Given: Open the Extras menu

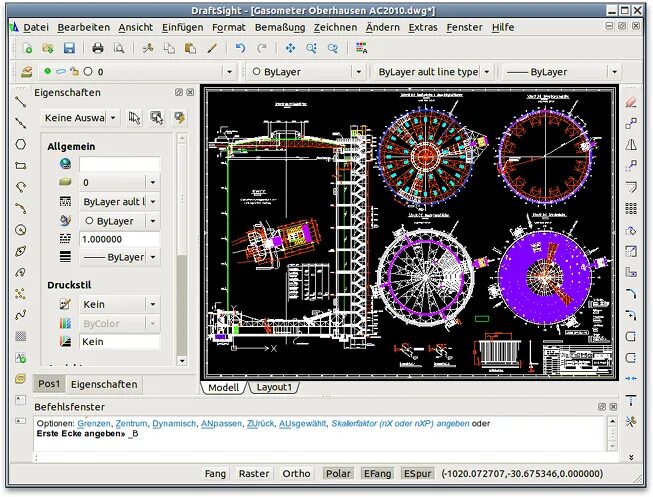Looking at the screenshot, I should click(x=423, y=27).
